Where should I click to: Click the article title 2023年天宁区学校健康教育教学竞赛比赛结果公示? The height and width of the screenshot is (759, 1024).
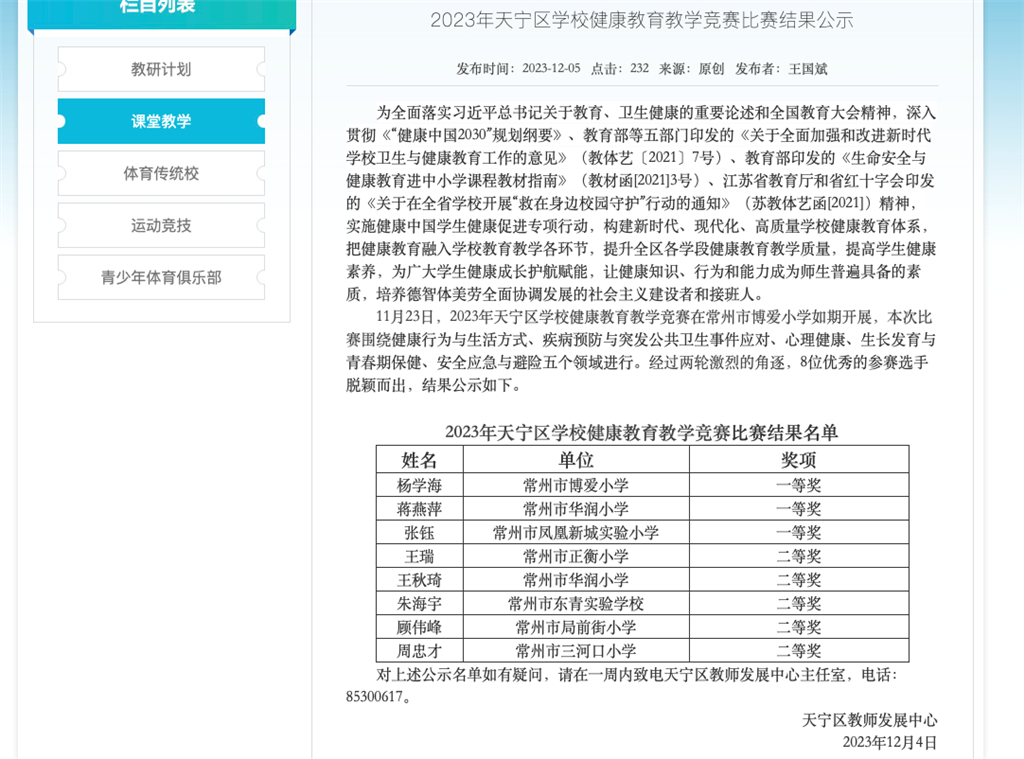click(x=641, y=20)
